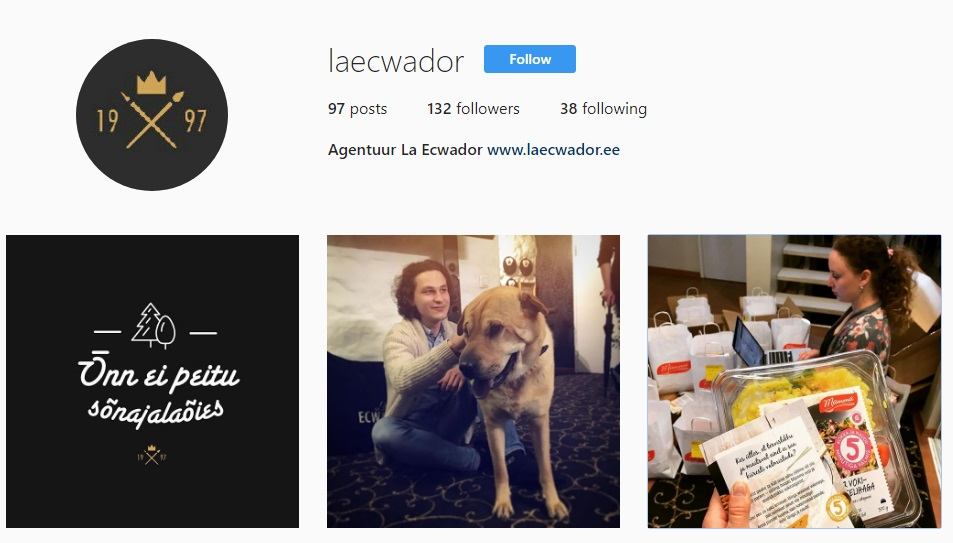Click the Follow button
The image size is (953, 543).
tap(529, 59)
